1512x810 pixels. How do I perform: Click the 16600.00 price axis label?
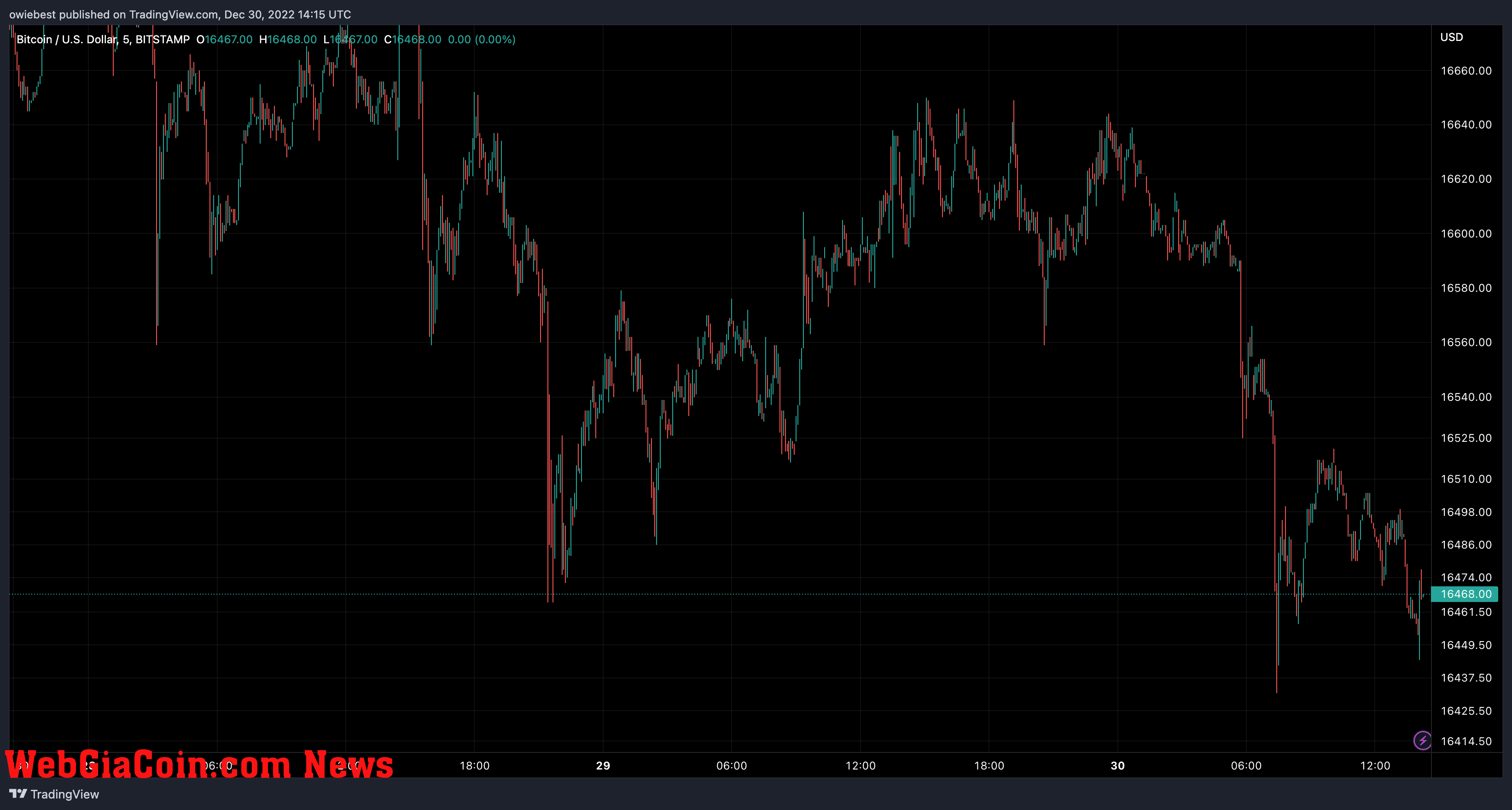1465,233
